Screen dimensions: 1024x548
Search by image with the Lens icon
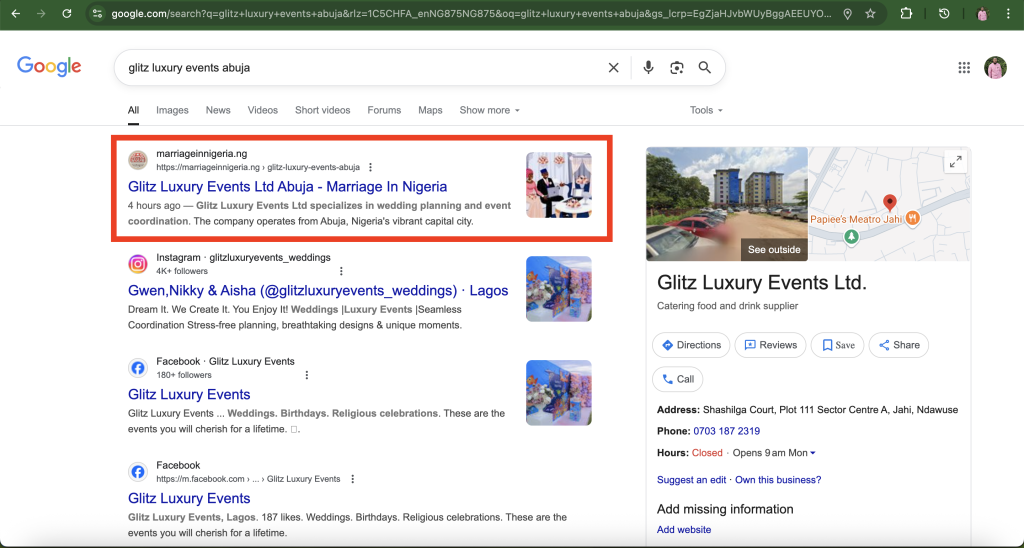(677, 67)
